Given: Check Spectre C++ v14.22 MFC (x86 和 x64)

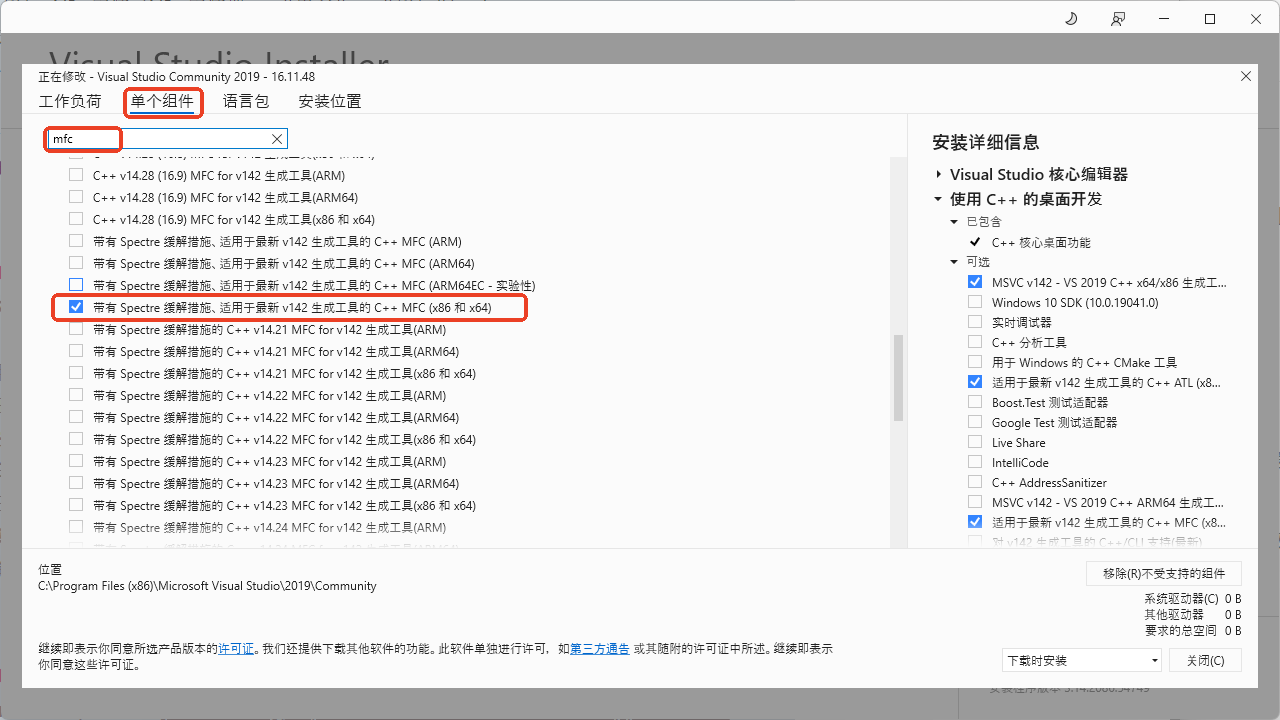Looking at the screenshot, I should pos(76,439).
